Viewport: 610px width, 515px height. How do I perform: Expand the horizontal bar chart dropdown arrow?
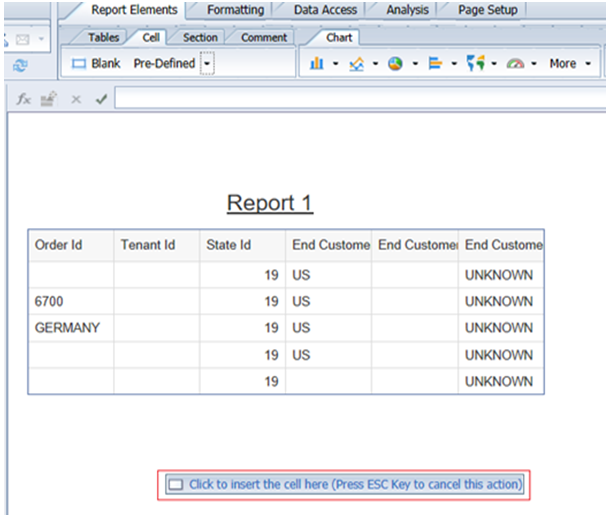coord(454,63)
